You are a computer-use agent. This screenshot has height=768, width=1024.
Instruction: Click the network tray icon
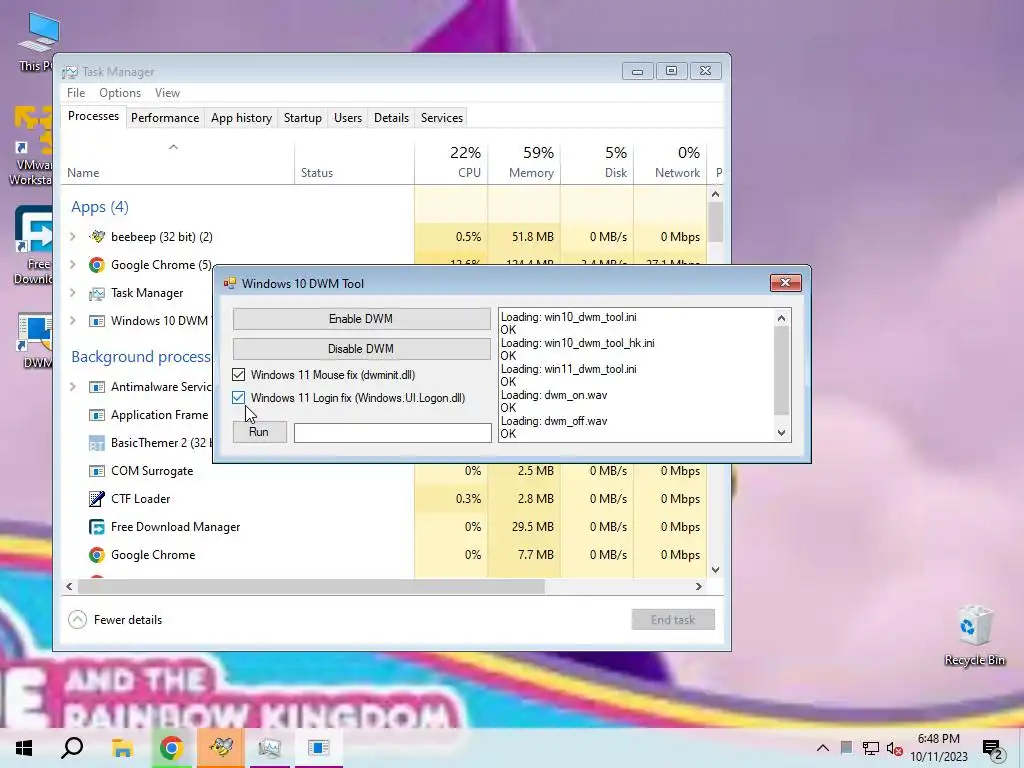870,748
